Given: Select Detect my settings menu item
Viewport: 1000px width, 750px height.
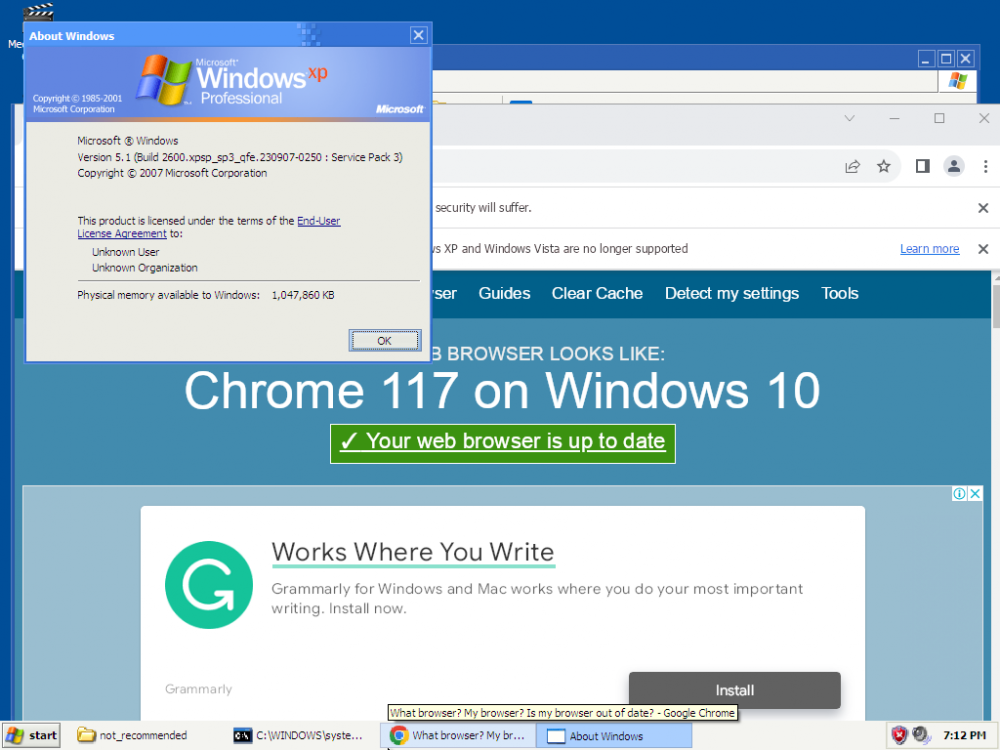Looking at the screenshot, I should coord(732,293).
